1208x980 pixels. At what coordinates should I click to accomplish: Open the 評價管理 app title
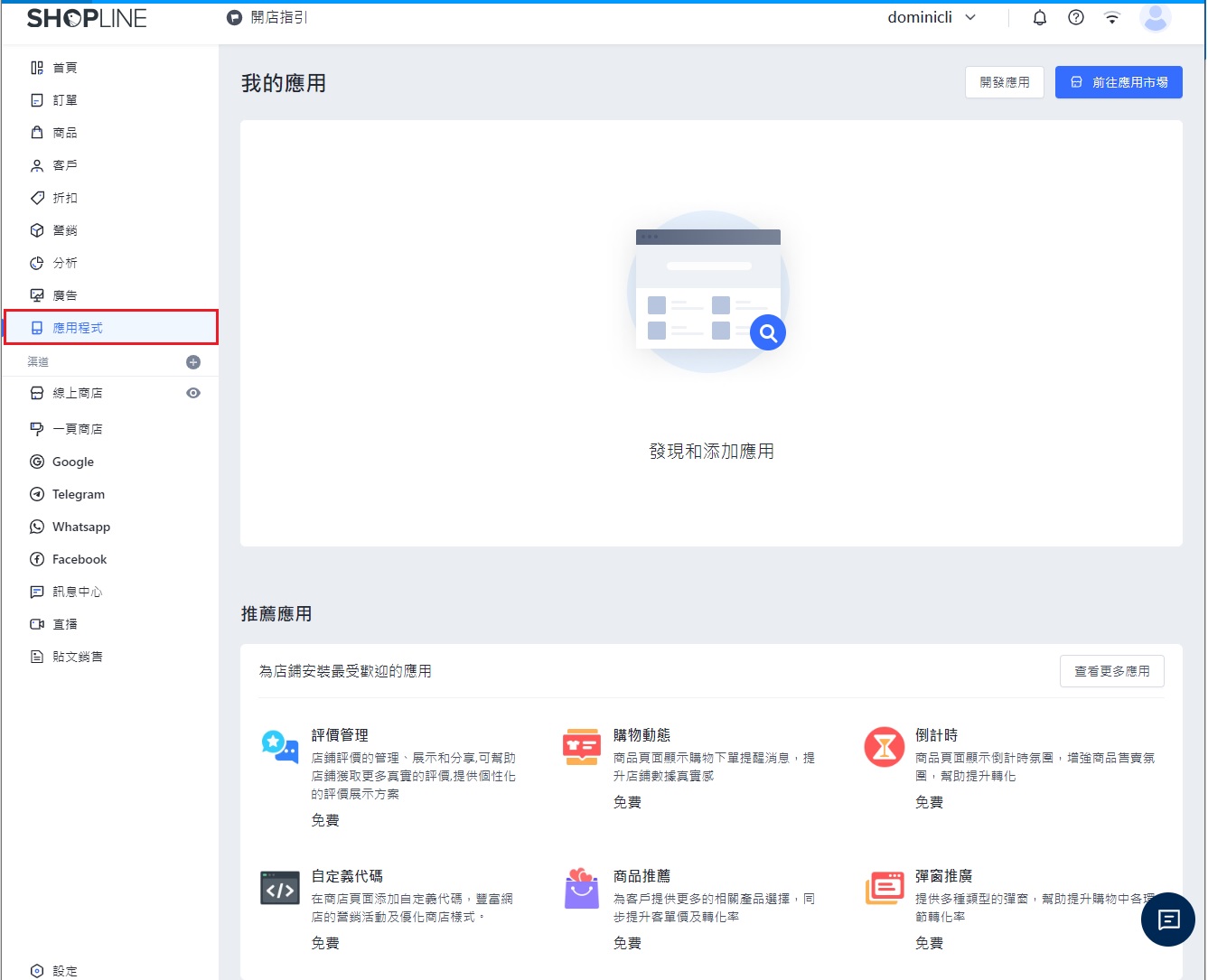pyautogui.click(x=340, y=735)
